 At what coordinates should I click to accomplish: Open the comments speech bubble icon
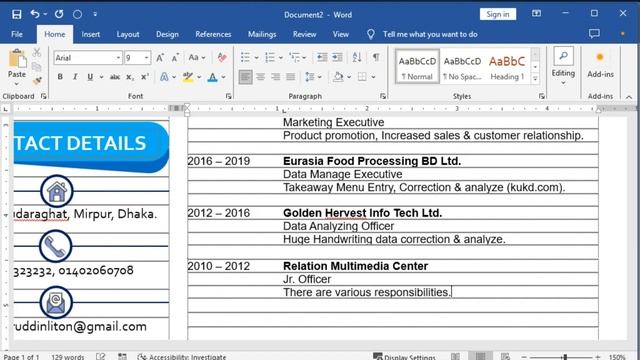point(594,34)
